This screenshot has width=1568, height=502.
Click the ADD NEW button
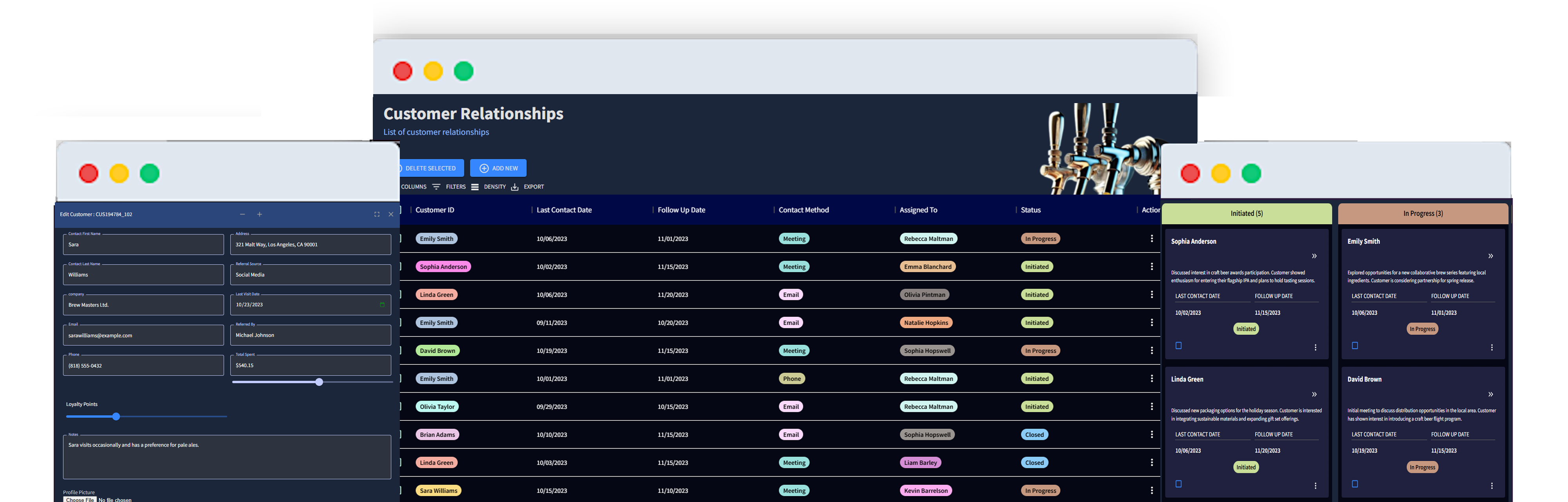click(498, 168)
